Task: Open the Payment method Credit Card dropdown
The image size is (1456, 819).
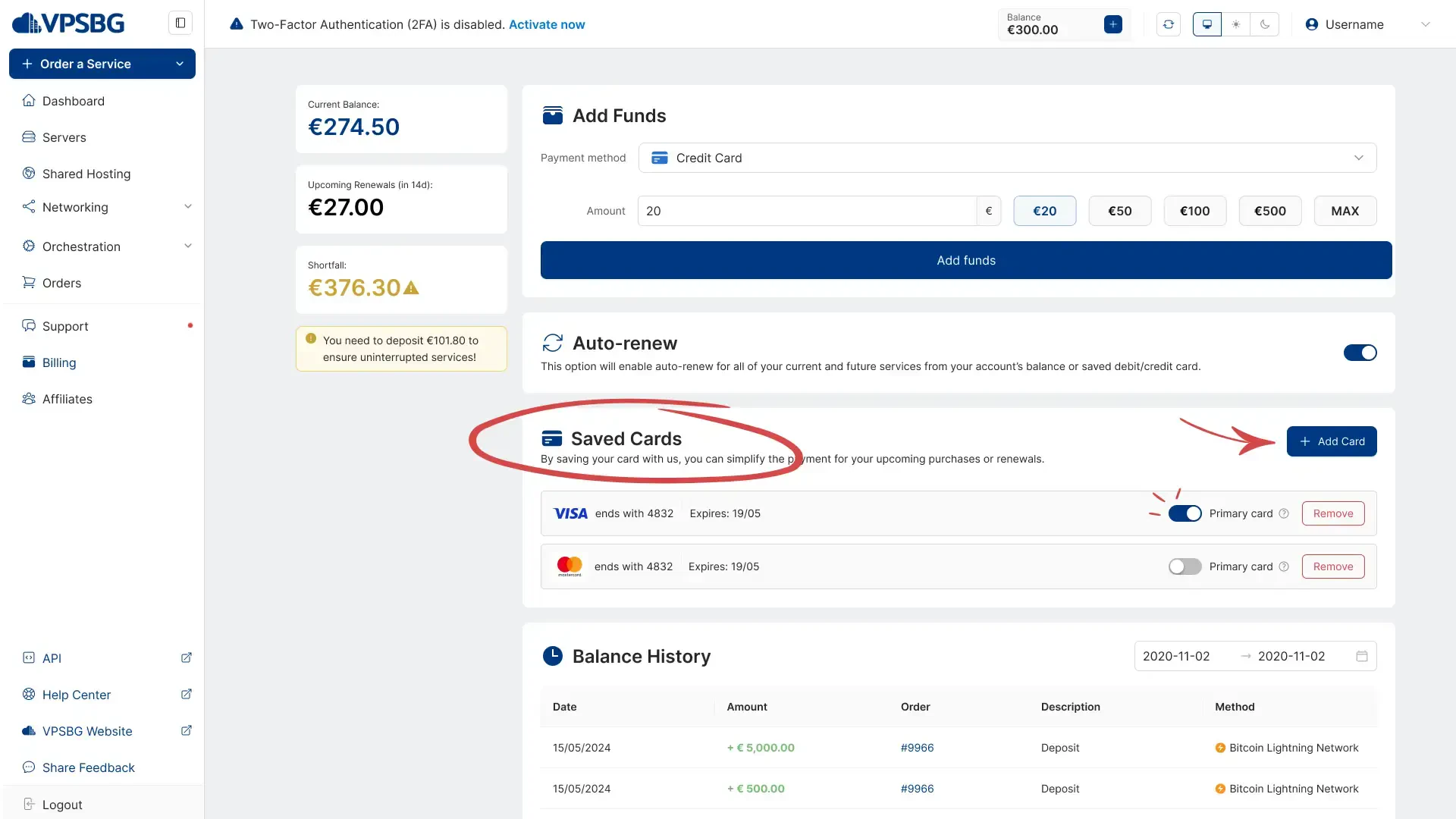Action: tap(1007, 158)
